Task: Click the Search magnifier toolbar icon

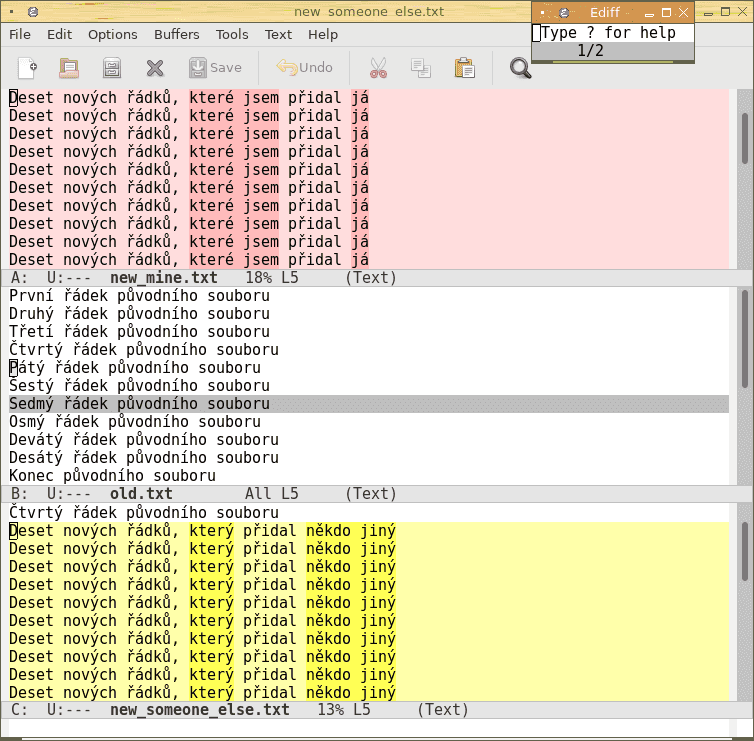Action: click(520, 68)
